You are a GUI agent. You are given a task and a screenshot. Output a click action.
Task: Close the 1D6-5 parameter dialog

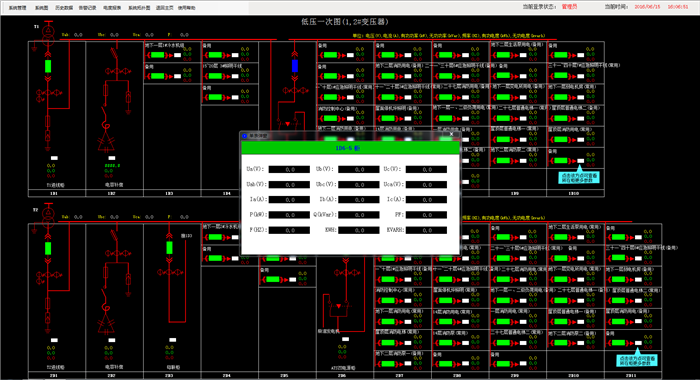tap(451, 134)
